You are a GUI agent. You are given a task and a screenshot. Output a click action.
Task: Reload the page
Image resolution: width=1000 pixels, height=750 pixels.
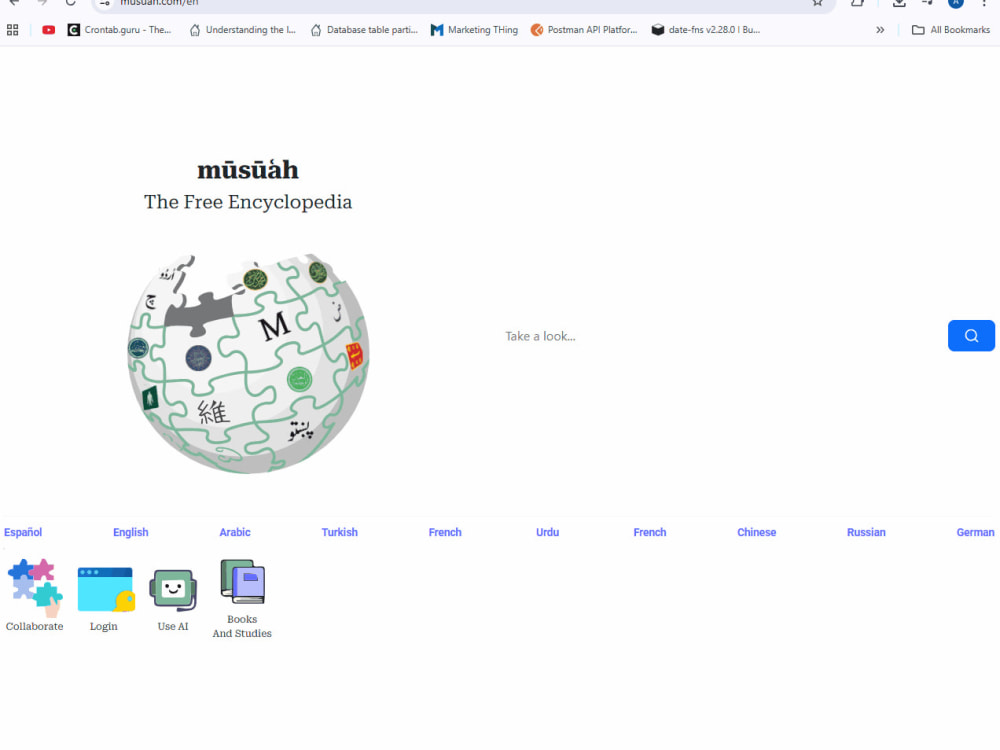point(70,3)
